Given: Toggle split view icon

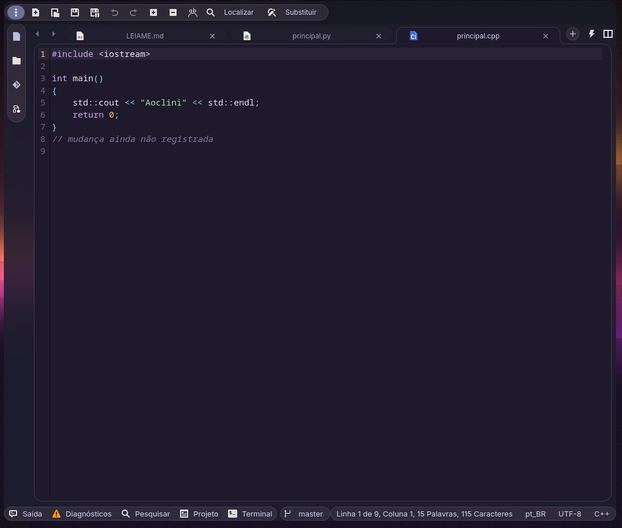Looking at the screenshot, I should point(608,34).
